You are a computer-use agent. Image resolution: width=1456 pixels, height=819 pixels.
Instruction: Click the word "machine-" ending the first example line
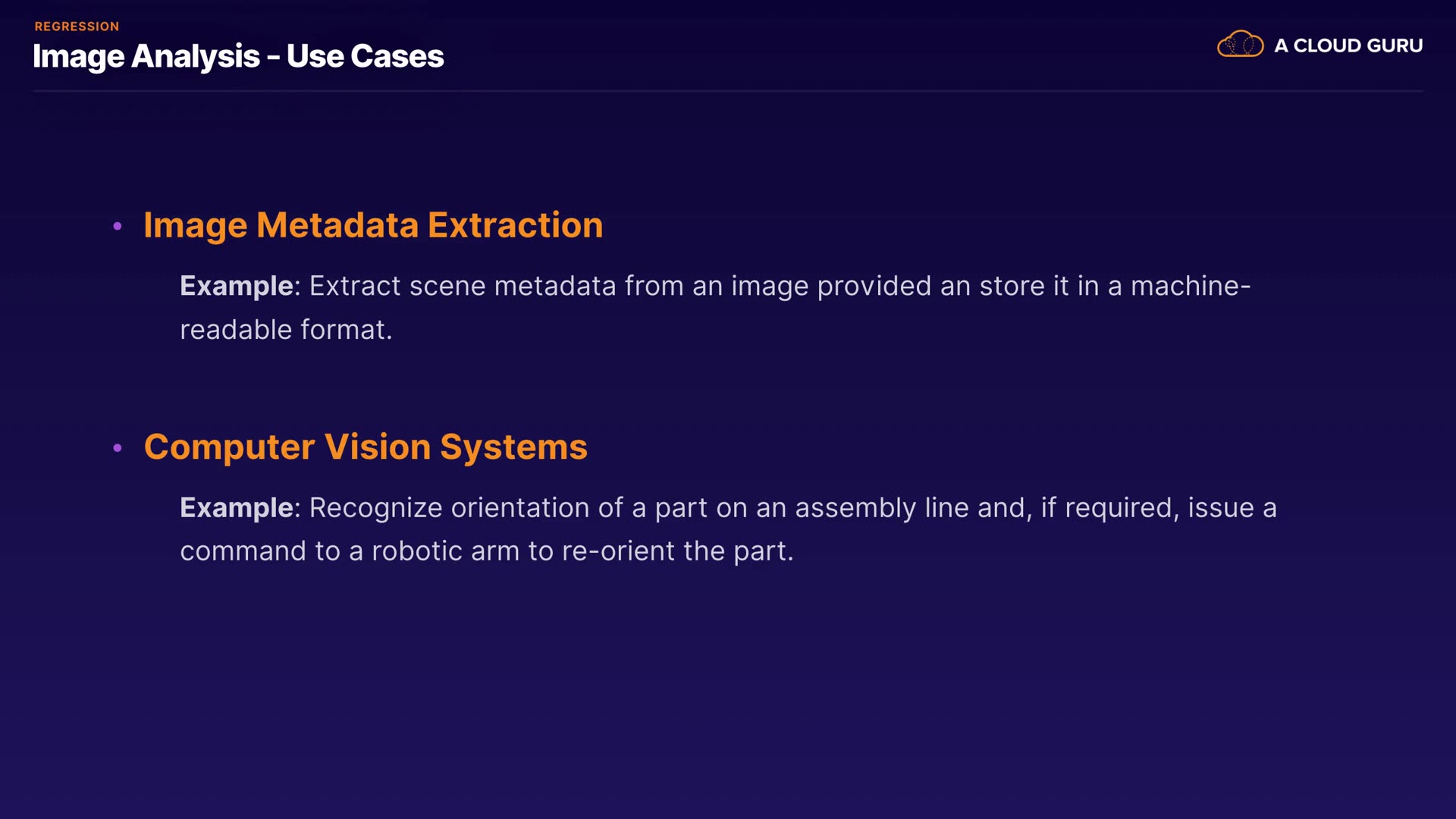point(1191,286)
